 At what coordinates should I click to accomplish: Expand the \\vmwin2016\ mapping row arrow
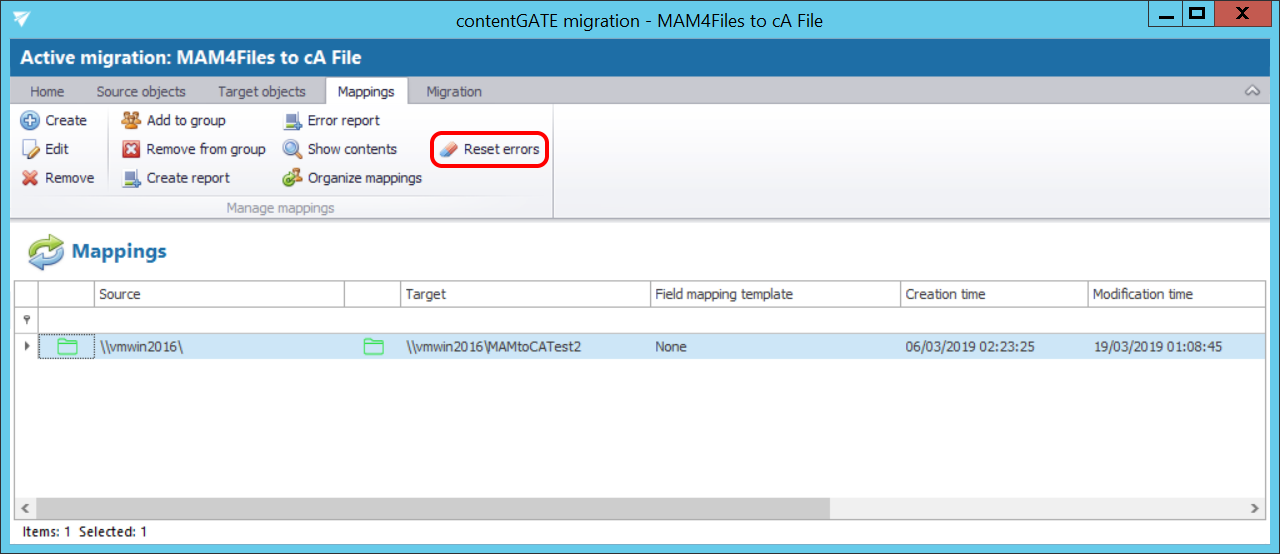click(27, 346)
